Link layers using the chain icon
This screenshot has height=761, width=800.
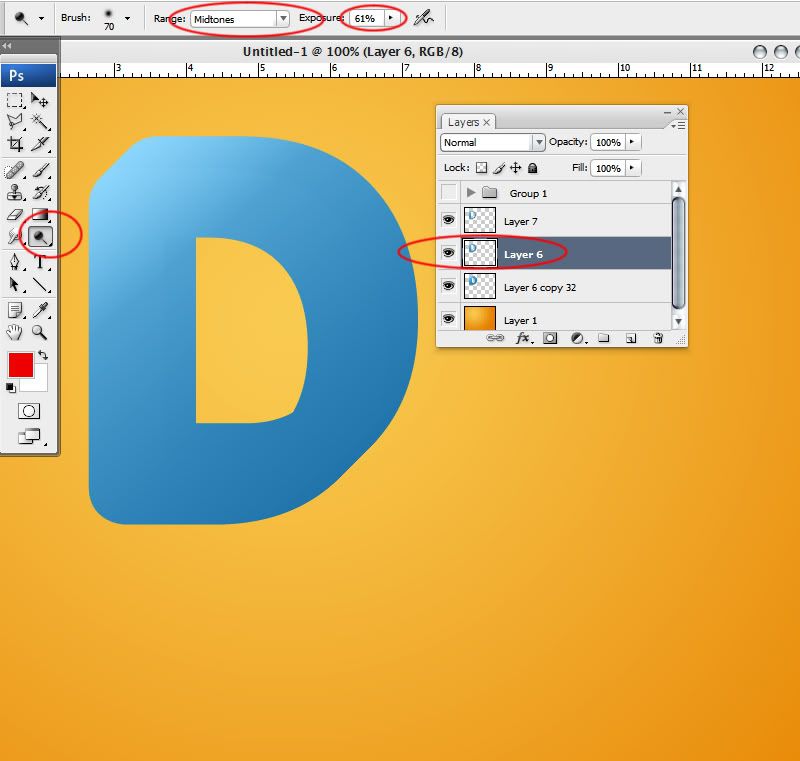click(x=495, y=338)
